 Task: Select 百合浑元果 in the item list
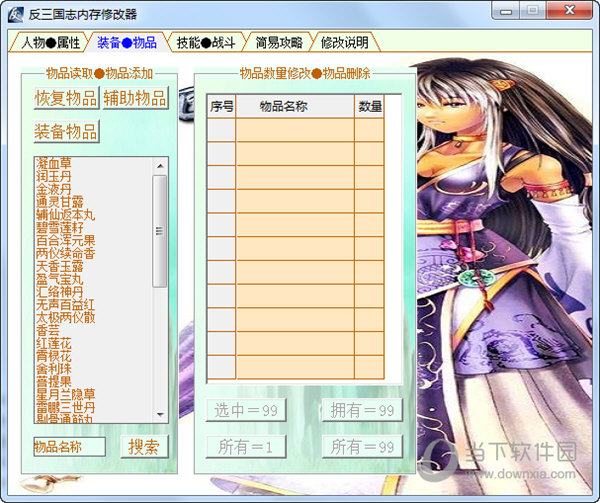point(65,241)
